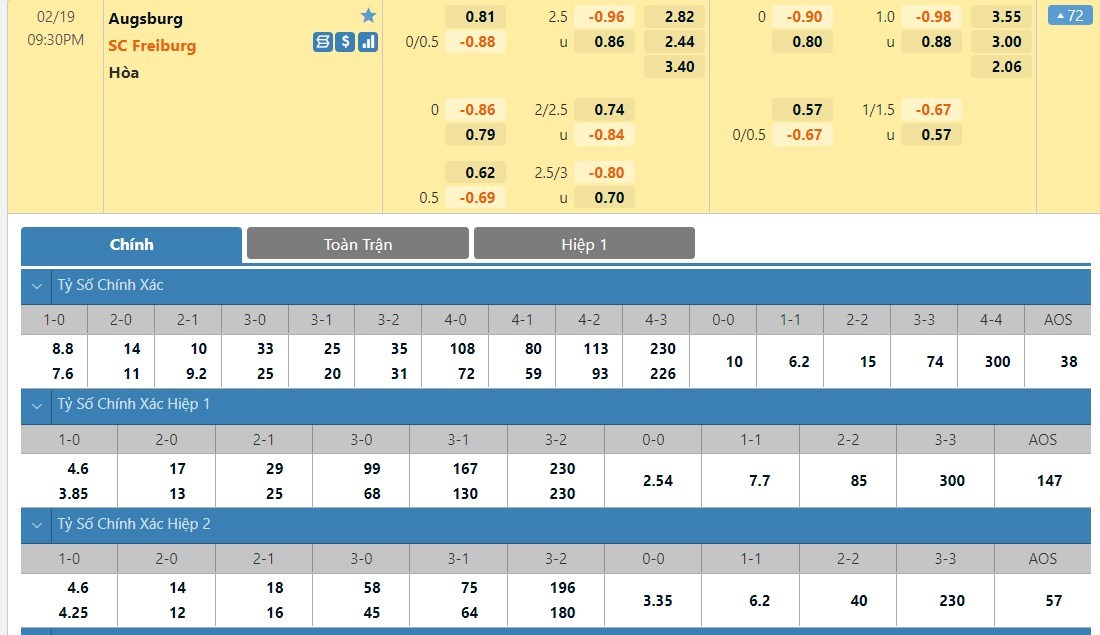This screenshot has height=635, width=1100.
Task: Collapse the Tỷ Số Chính Xác Hiệp 2 section
Action: tap(37, 525)
